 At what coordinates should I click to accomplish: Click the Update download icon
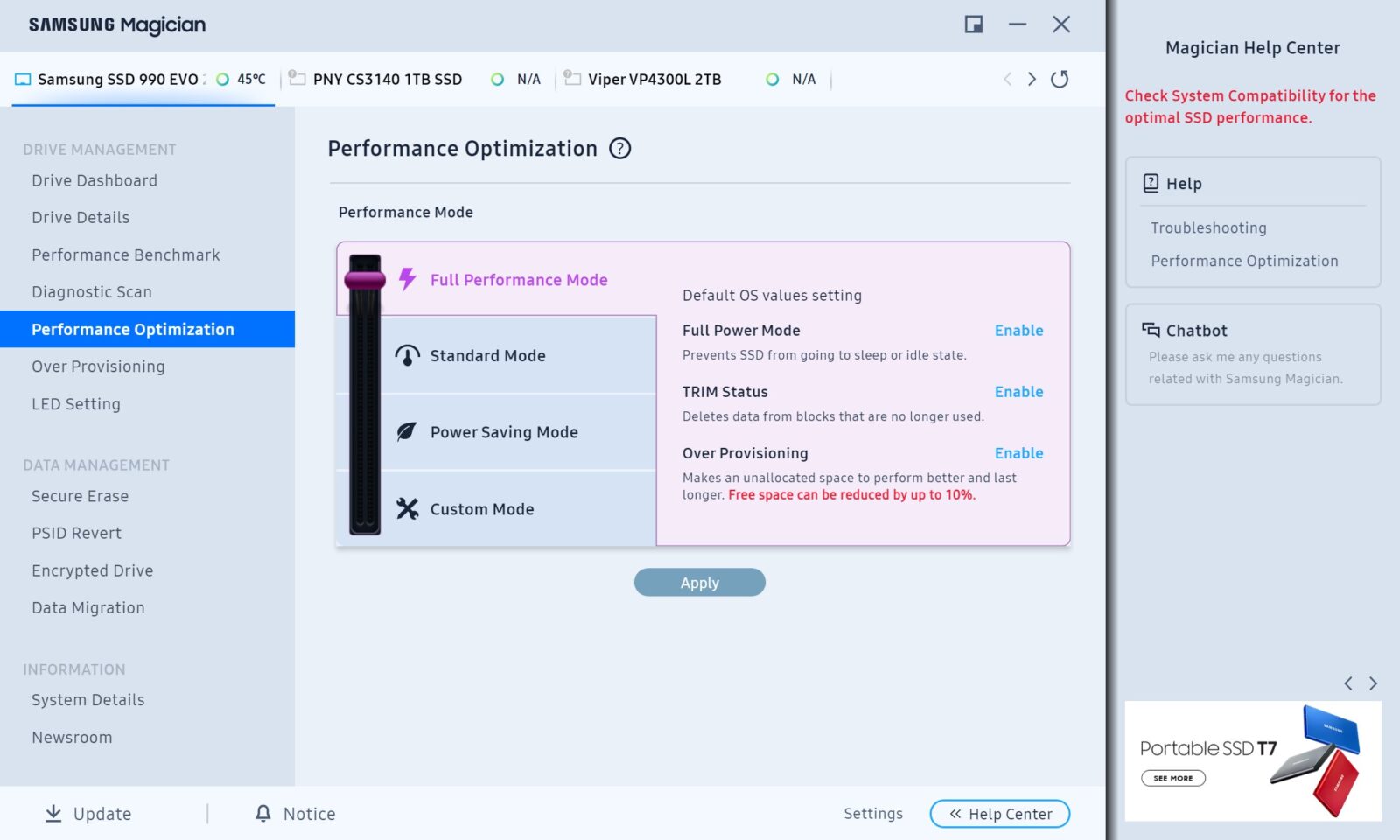click(x=53, y=814)
